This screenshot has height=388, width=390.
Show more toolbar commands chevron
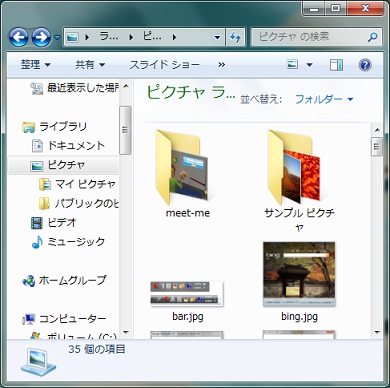point(222,65)
